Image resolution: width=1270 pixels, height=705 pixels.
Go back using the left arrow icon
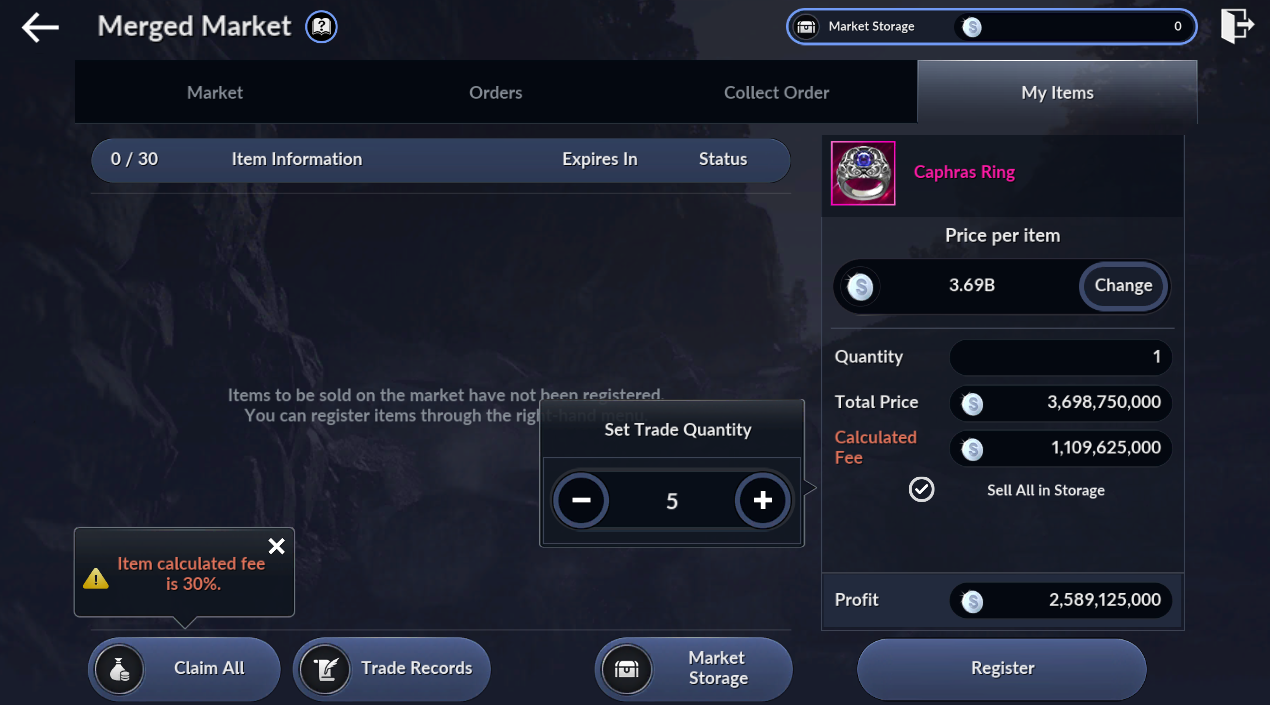40,27
